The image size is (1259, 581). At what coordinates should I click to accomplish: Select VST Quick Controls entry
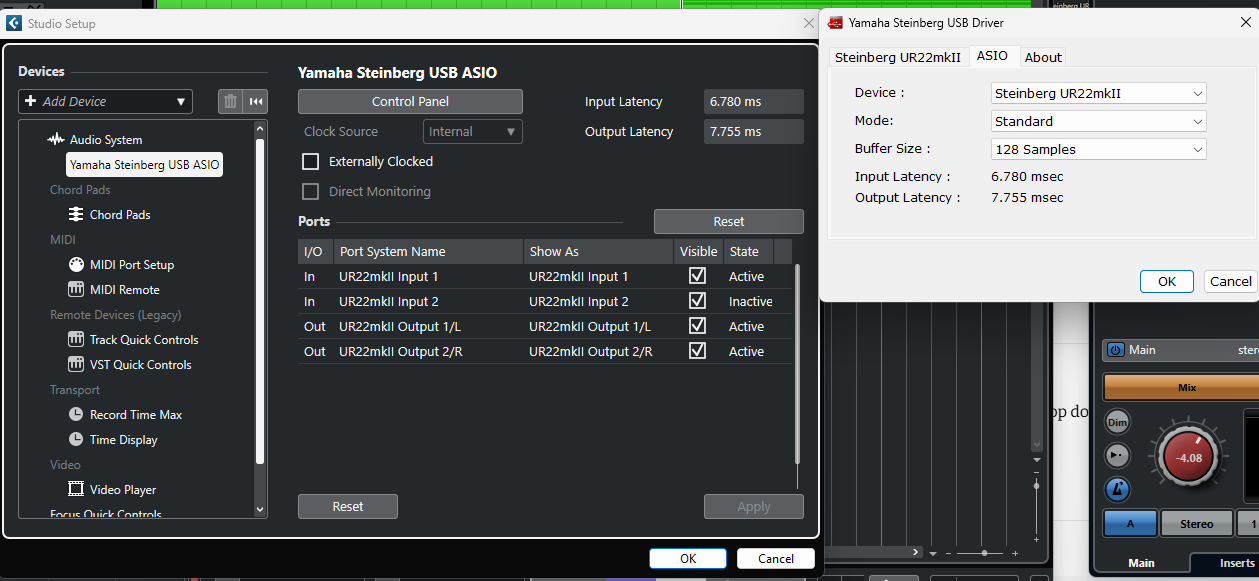[x=140, y=365]
